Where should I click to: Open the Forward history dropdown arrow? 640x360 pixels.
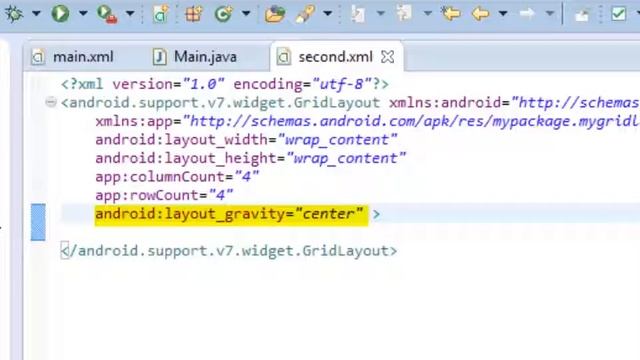[550, 13]
